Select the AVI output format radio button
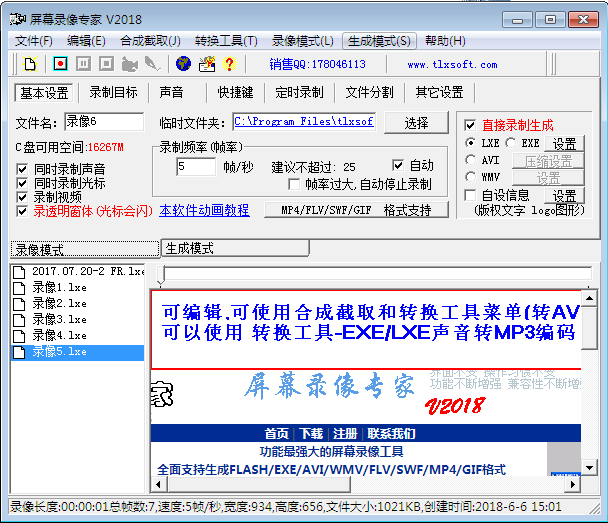Image resolution: width=608 pixels, height=523 pixels. tap(471, 160)
